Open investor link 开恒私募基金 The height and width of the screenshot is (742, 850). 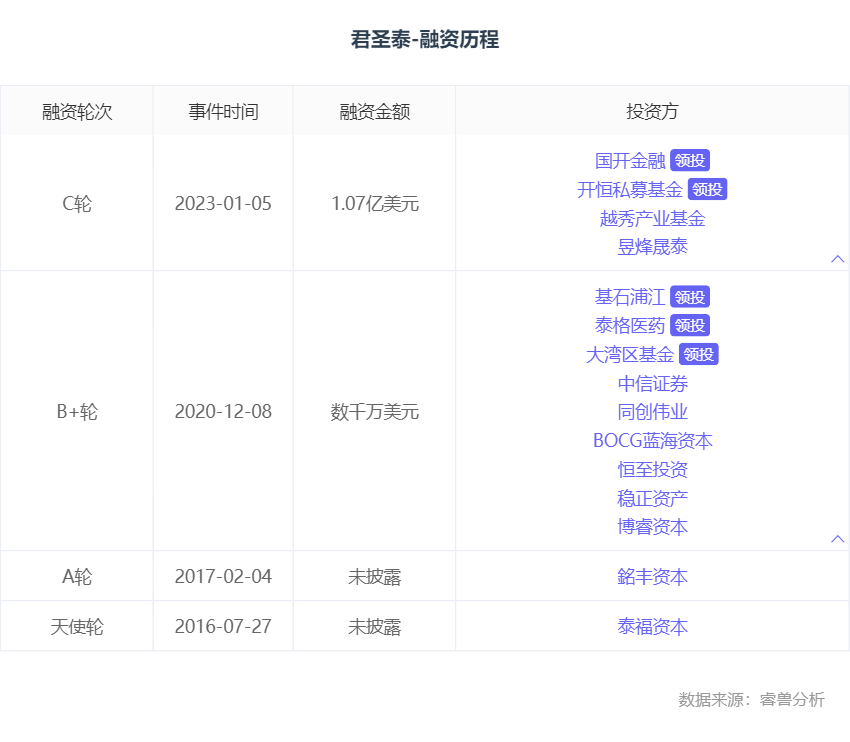tap(630, 190)
